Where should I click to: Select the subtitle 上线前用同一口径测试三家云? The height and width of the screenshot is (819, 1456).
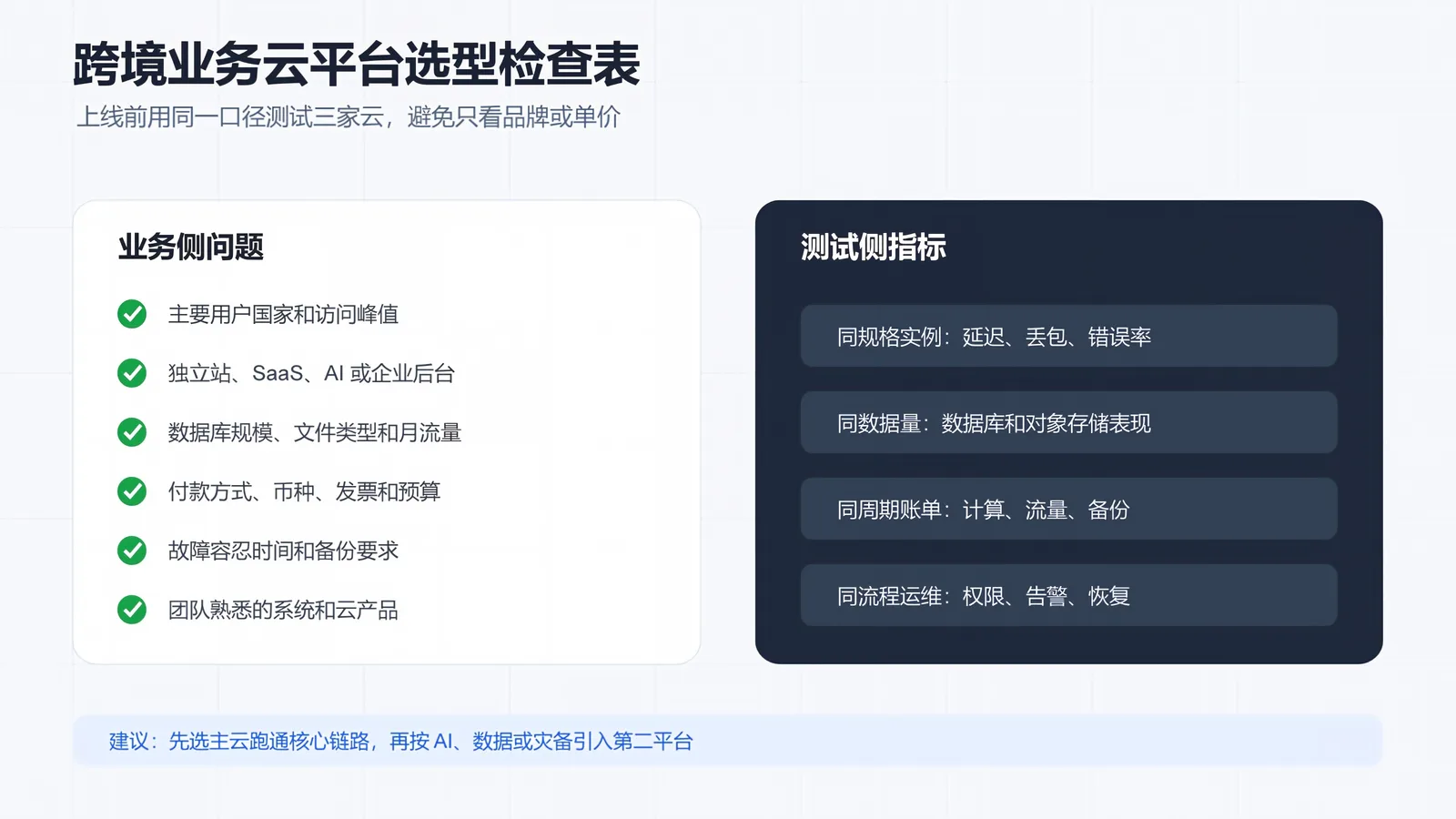point(230,116)
